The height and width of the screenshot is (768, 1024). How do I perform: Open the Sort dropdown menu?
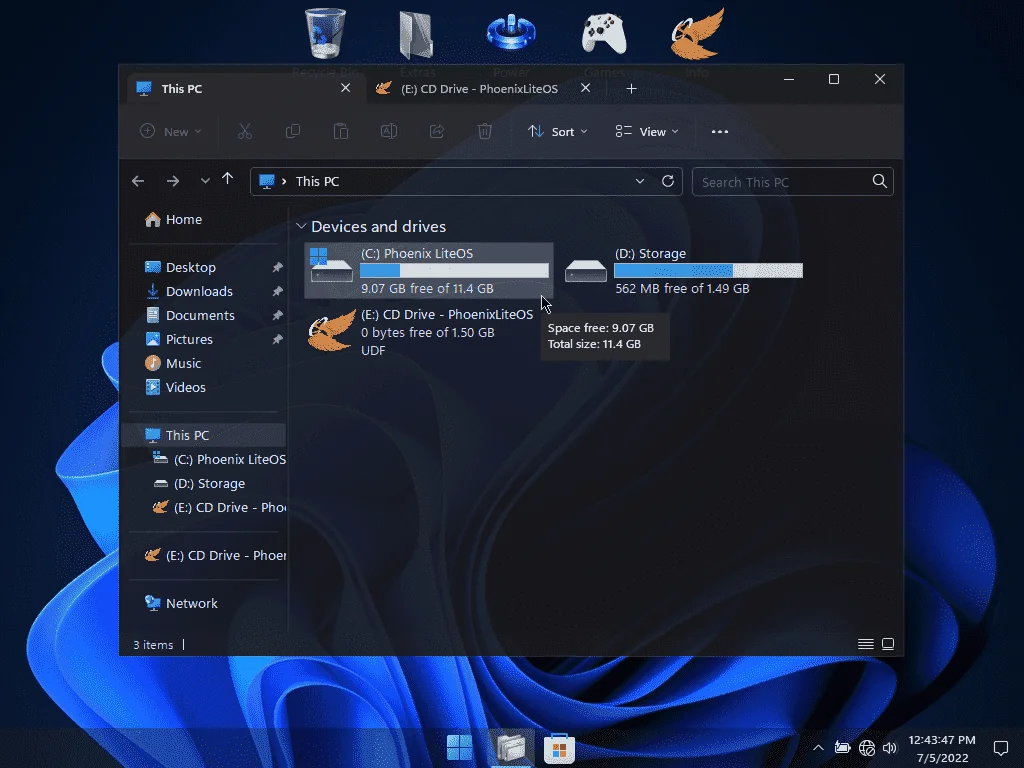coord(557,131)
